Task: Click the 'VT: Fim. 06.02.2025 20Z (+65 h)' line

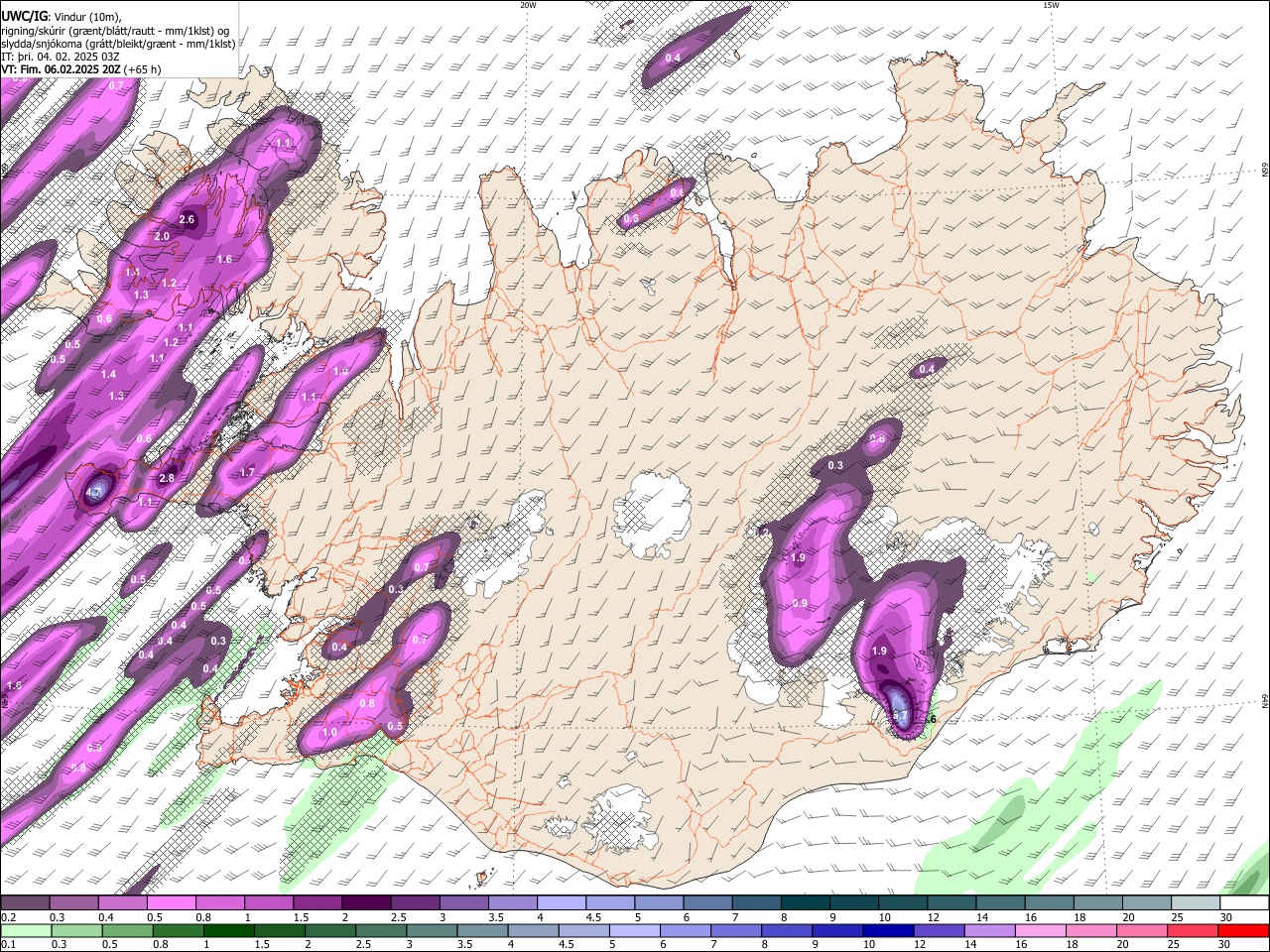Action: pyautogui.click(x=81, y=69)
